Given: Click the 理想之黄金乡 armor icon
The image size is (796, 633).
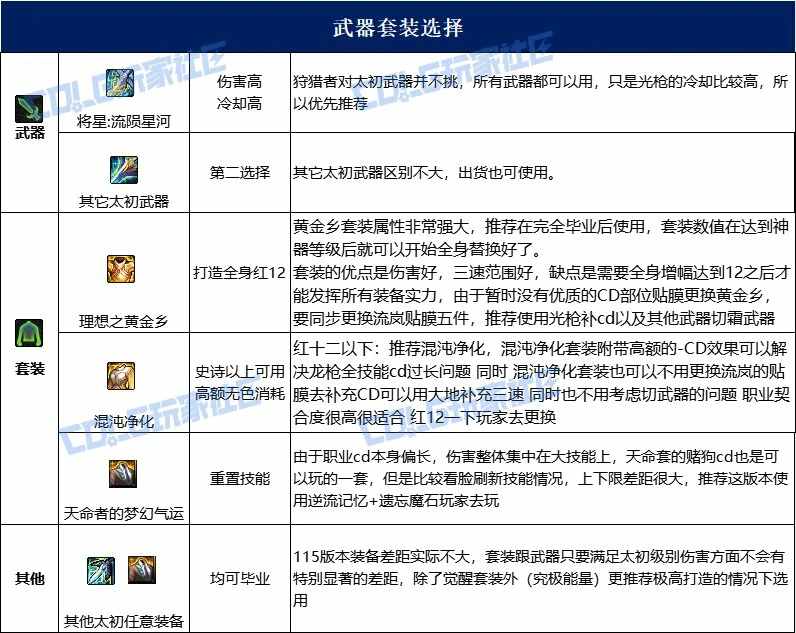Looking at the screenshot, I should [x=121, y=269].
